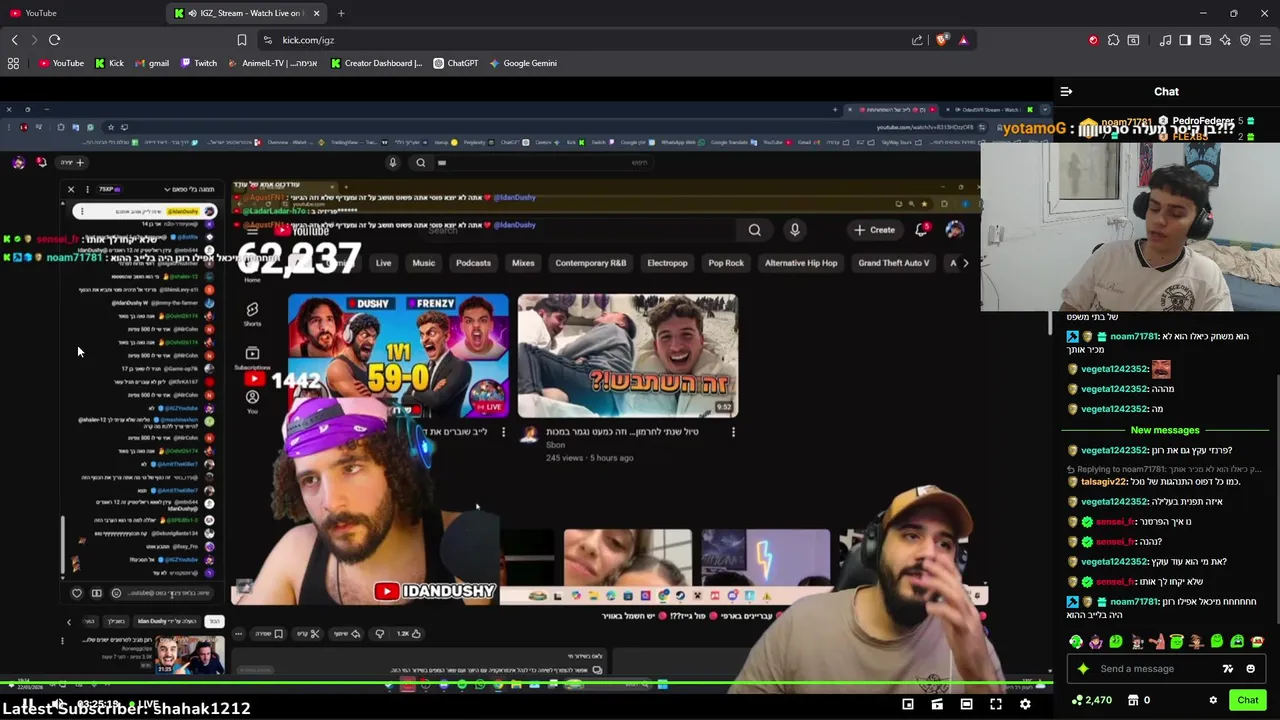Select the Mixes chip in streamed YouTube

coord(523,263)
